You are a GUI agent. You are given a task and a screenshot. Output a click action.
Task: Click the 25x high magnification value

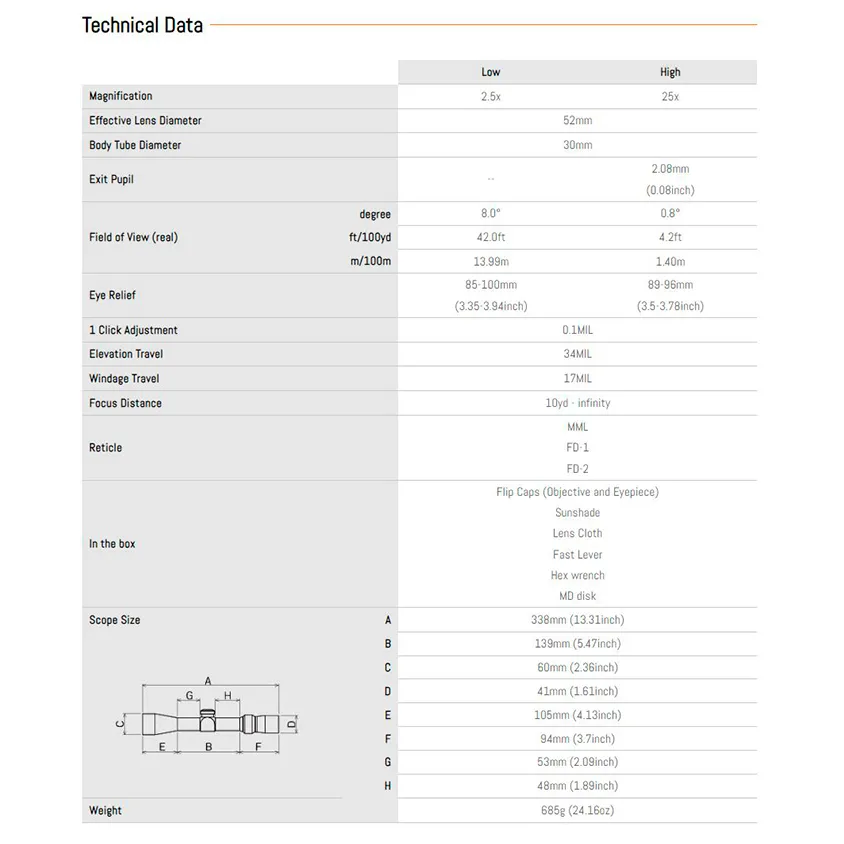(x=670, y=96)
